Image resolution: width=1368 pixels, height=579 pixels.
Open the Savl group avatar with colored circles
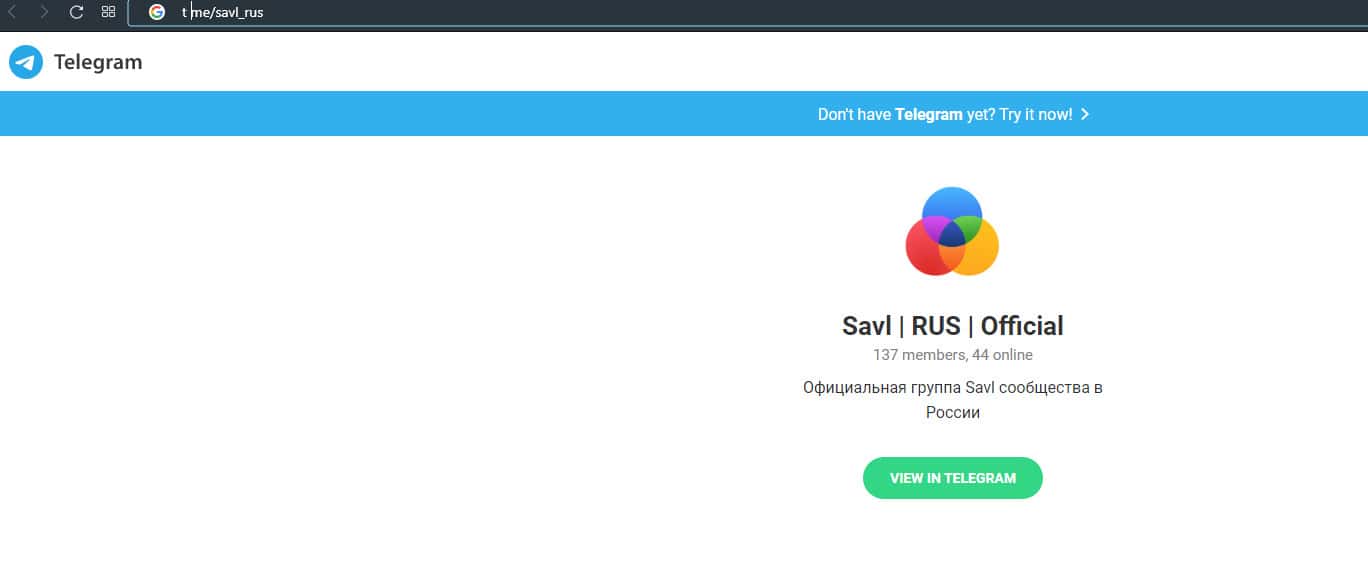tap(952, 231)
